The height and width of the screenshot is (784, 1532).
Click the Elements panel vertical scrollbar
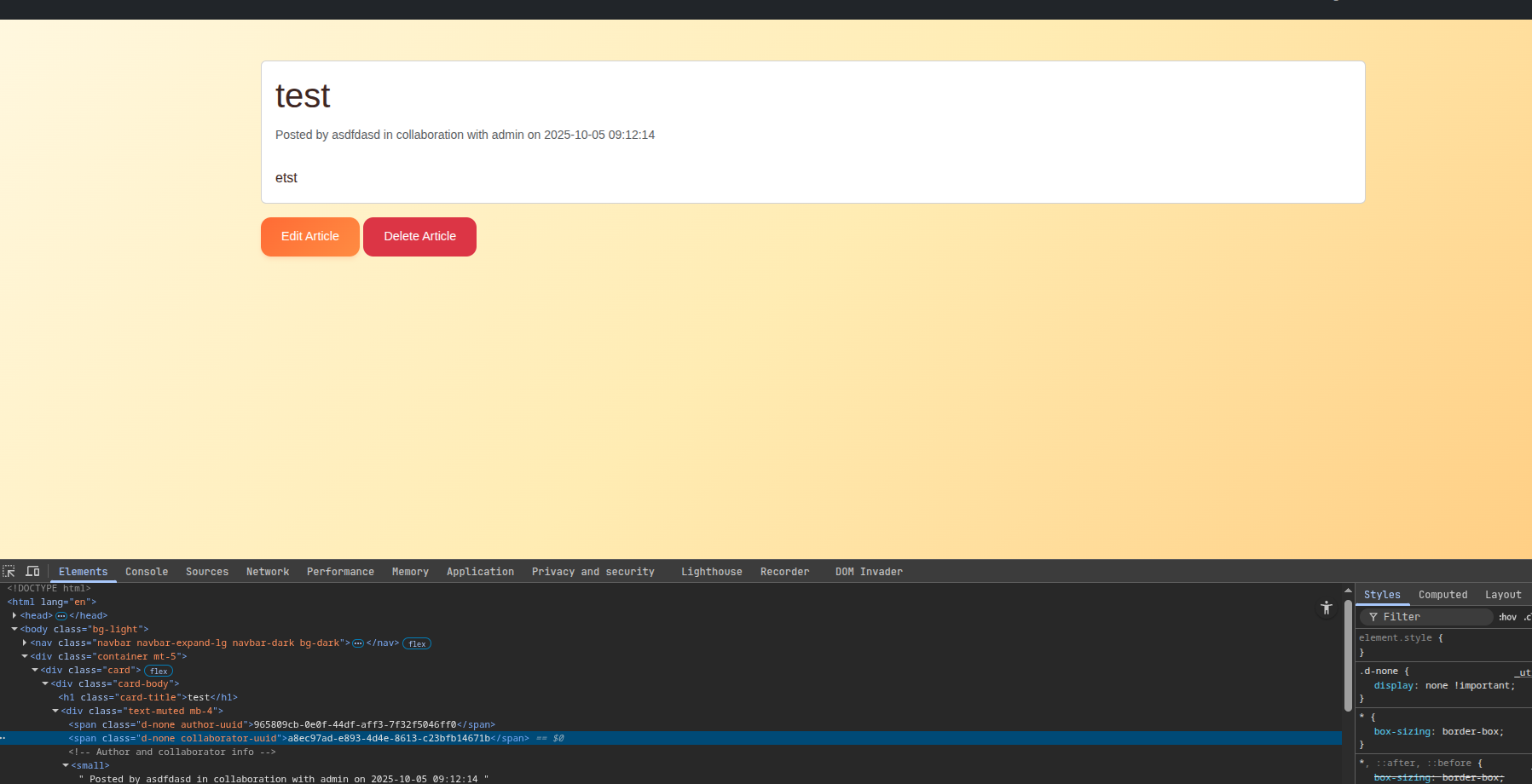click(x=1348, y=656)
